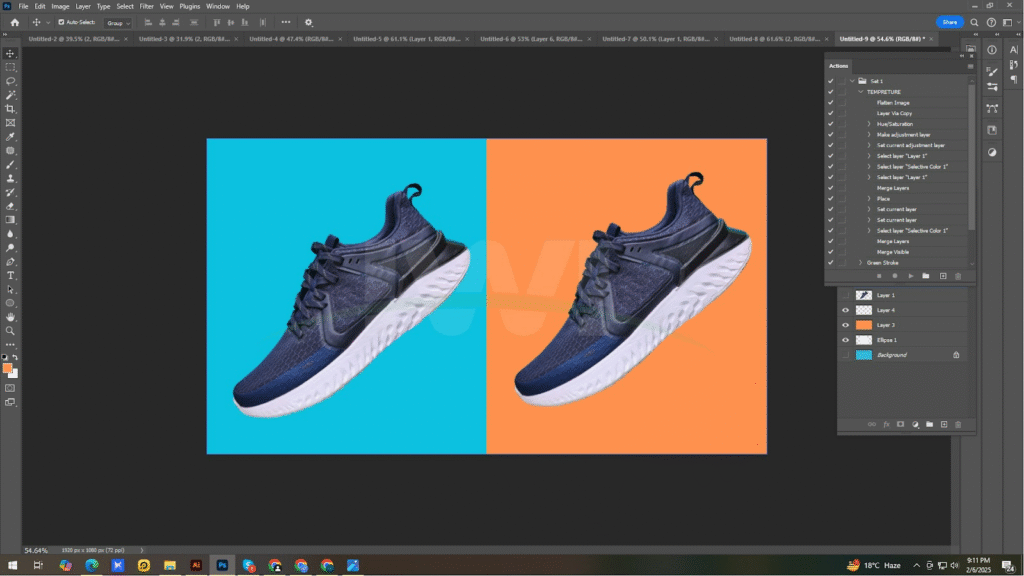This screenshot has width=1024, height=576.
Task: Select the Pen tool
Action: click(x=10, y=262)
